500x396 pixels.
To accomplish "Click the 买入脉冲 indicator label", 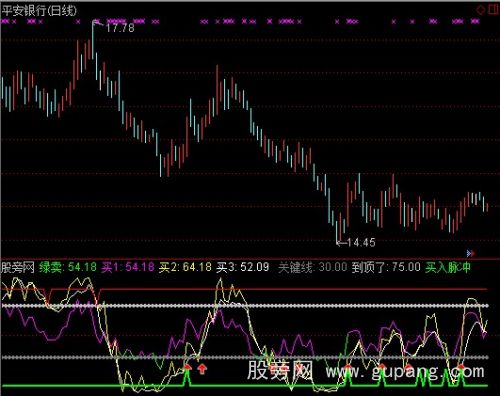I will pyautogui.click(x=448, y=267).
